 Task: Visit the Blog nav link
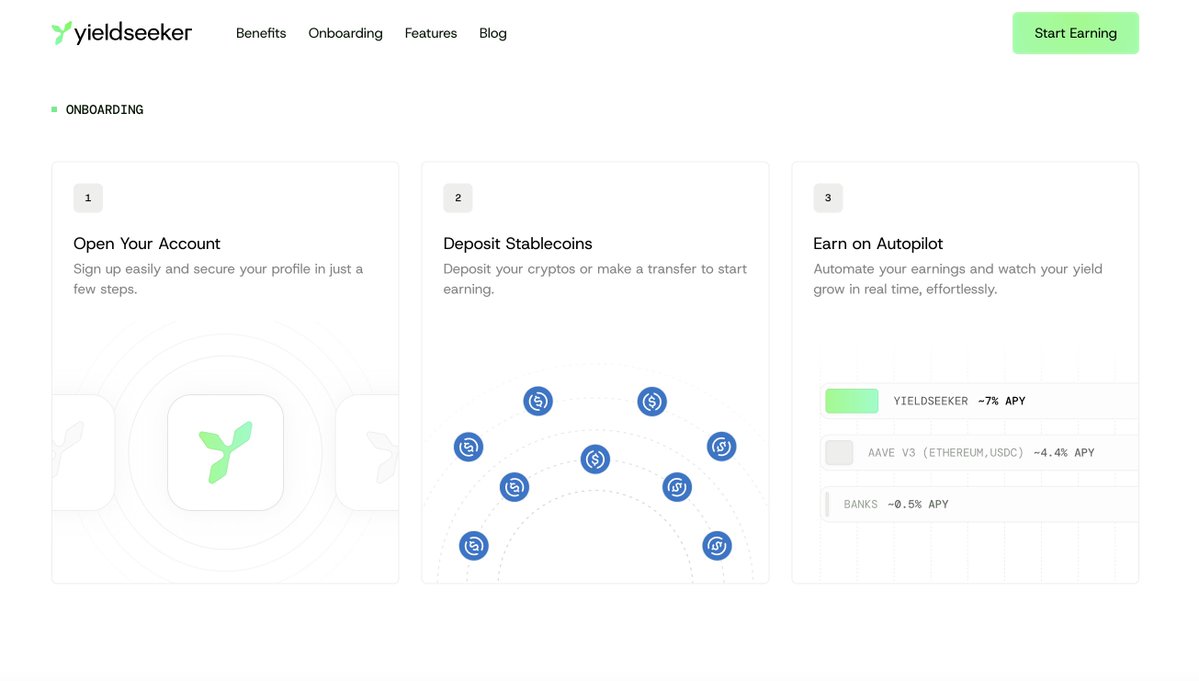pyautogui.click(x=492, y=33)
